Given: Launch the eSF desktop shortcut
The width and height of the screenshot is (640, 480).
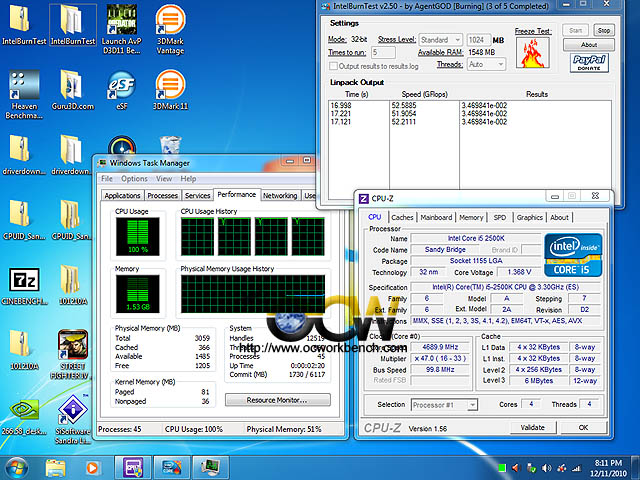Looking at the screenshot, I should (x=122, y=90).
